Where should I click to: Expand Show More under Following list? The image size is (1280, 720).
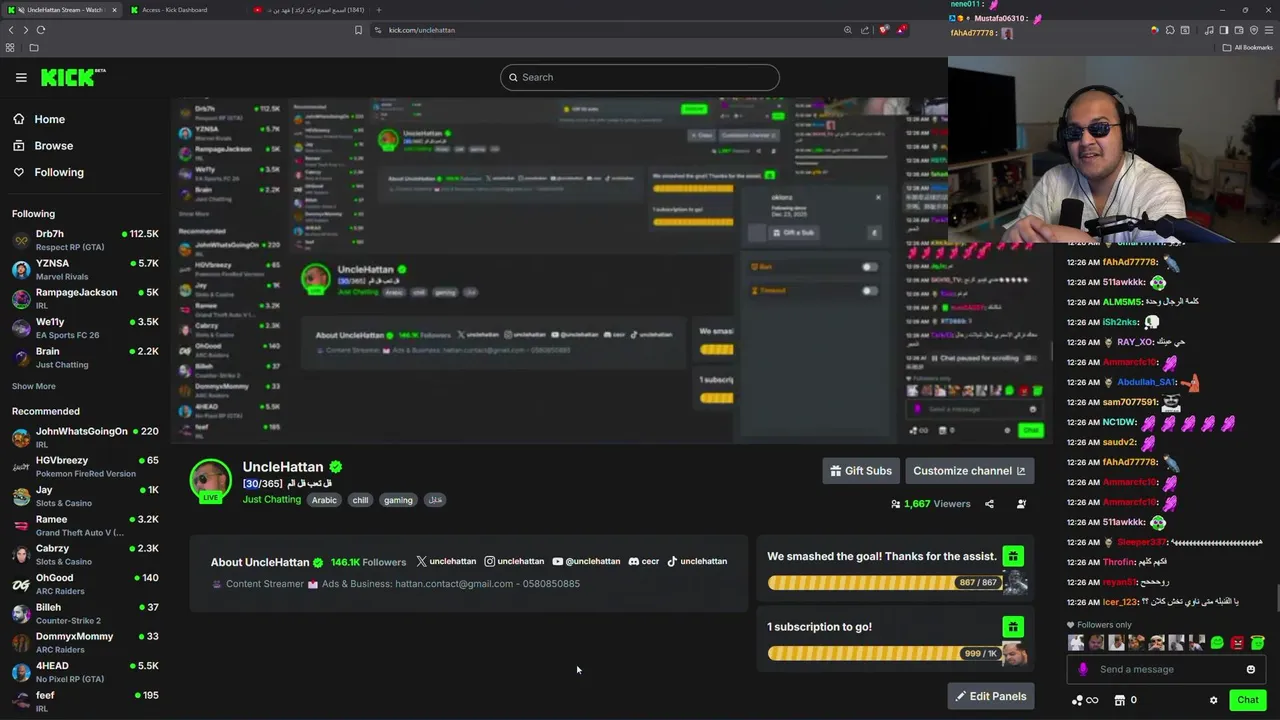tap(34, 386)
